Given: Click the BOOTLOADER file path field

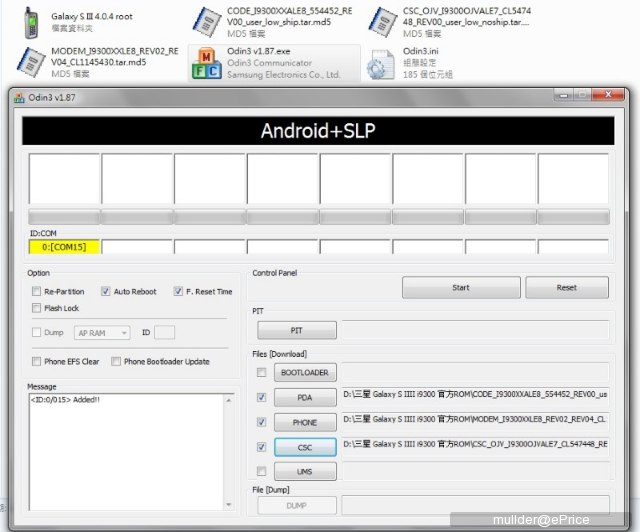Looking at the screenshot, I should 476,372.
